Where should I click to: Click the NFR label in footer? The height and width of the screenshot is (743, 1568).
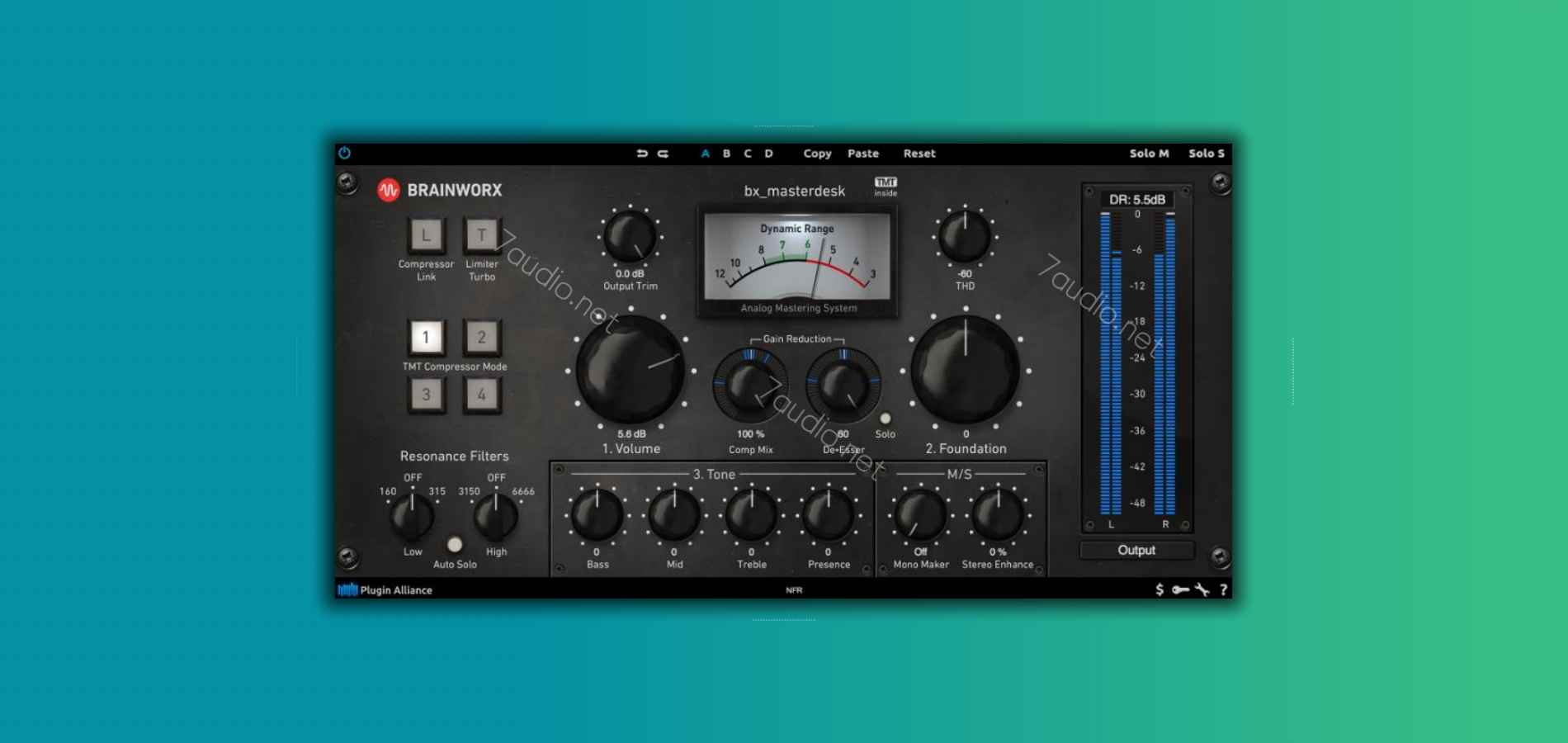794,590
